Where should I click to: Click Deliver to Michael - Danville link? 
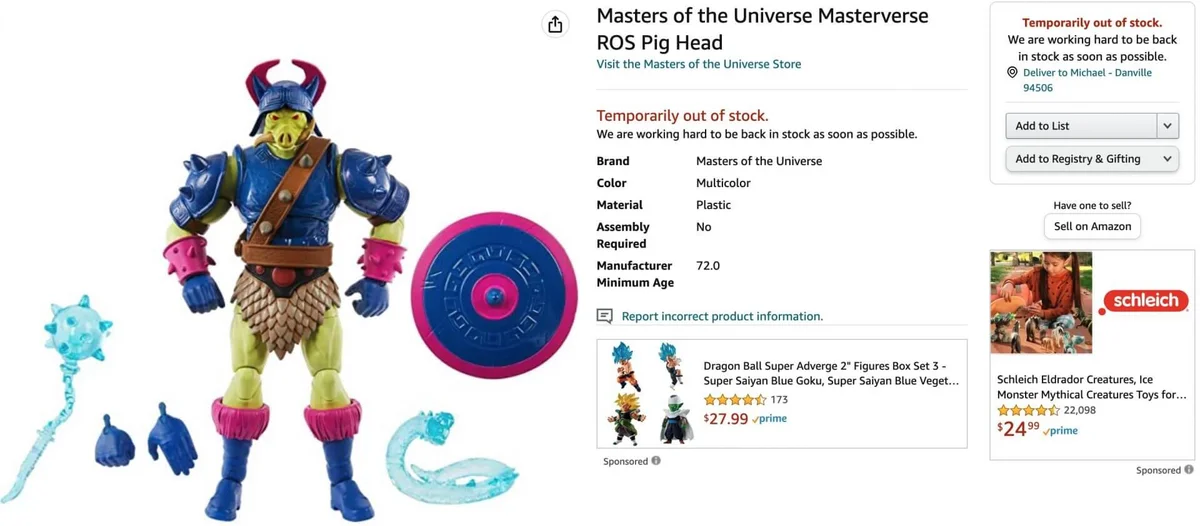click(1087, 80)
